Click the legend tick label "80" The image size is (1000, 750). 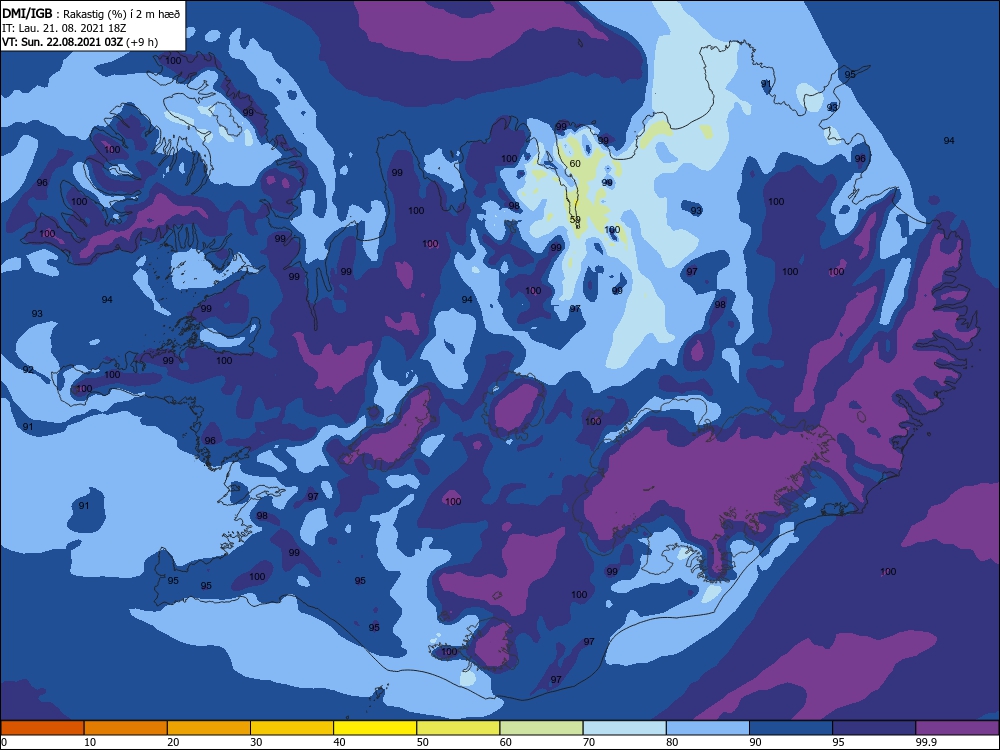pos(672,742)
